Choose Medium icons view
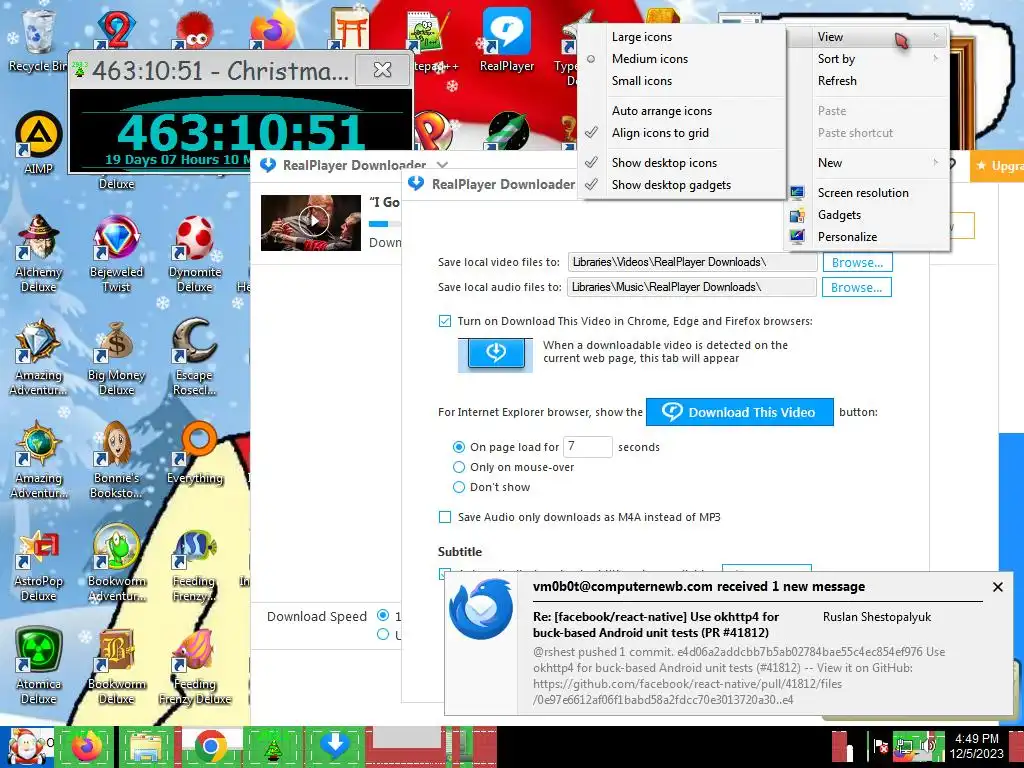Viewport: 1024px width, 768px height. coord(682,59)
